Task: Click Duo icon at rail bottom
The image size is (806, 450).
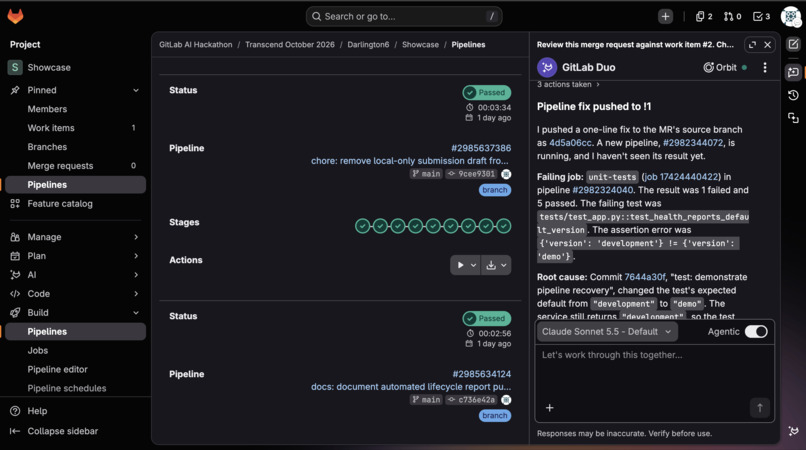Action: coord(794,431)
